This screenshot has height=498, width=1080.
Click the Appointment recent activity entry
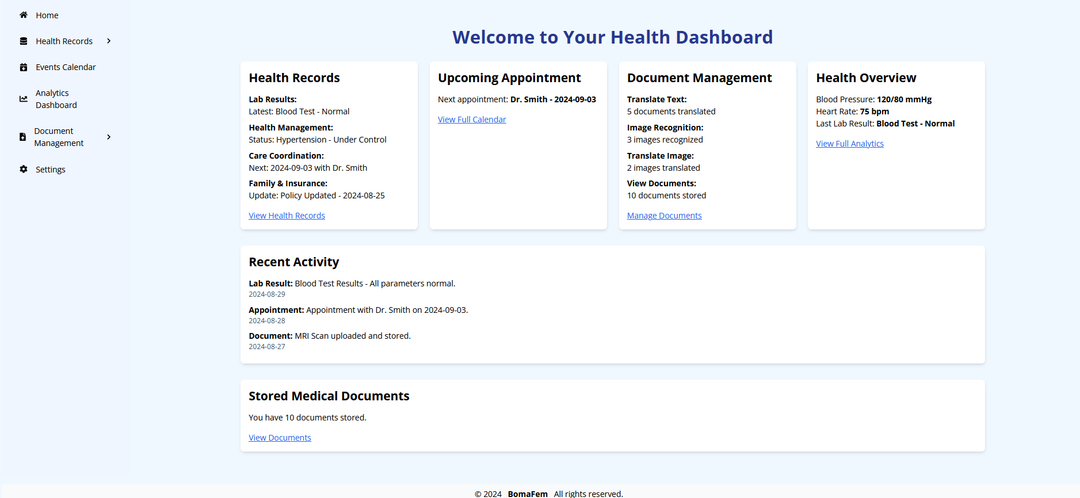tap(358, 310)
